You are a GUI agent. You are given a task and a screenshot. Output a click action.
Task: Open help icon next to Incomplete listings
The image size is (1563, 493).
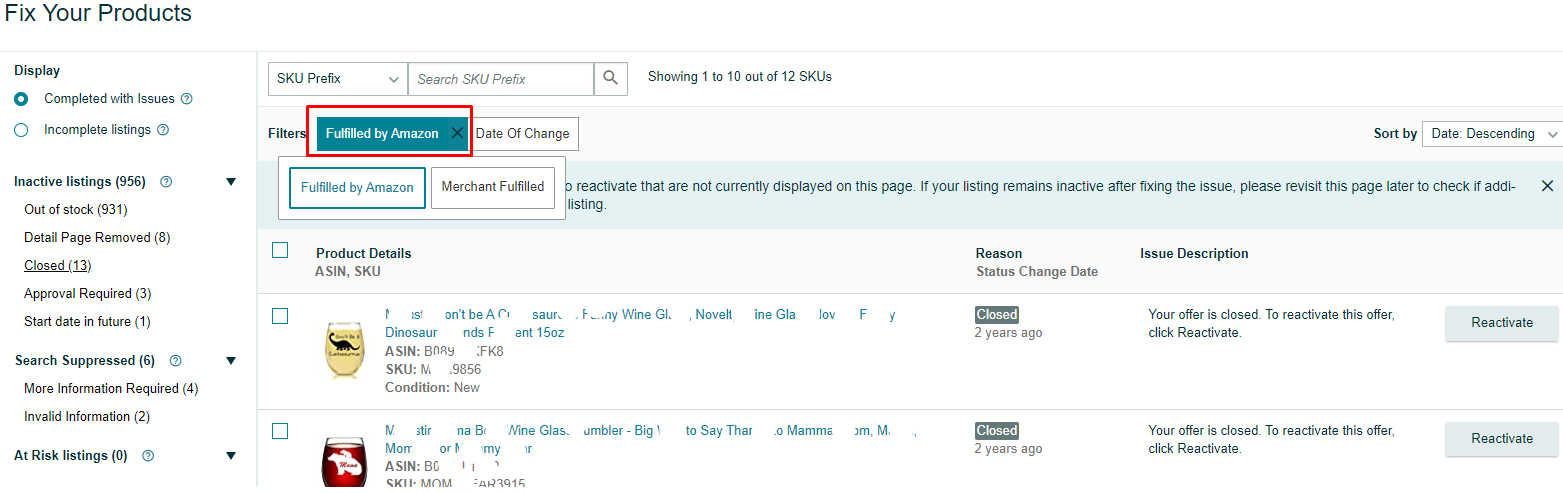(163, 130)
